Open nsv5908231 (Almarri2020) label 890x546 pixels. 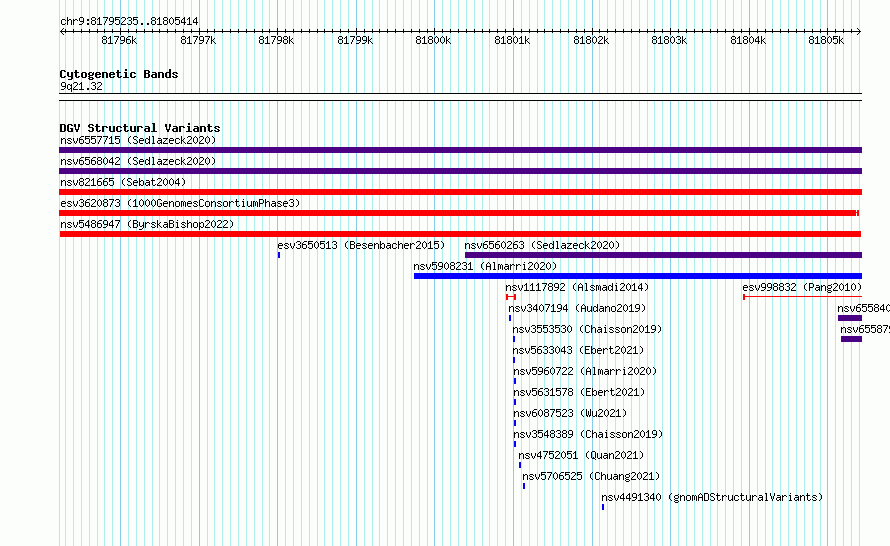coord(485,266)
